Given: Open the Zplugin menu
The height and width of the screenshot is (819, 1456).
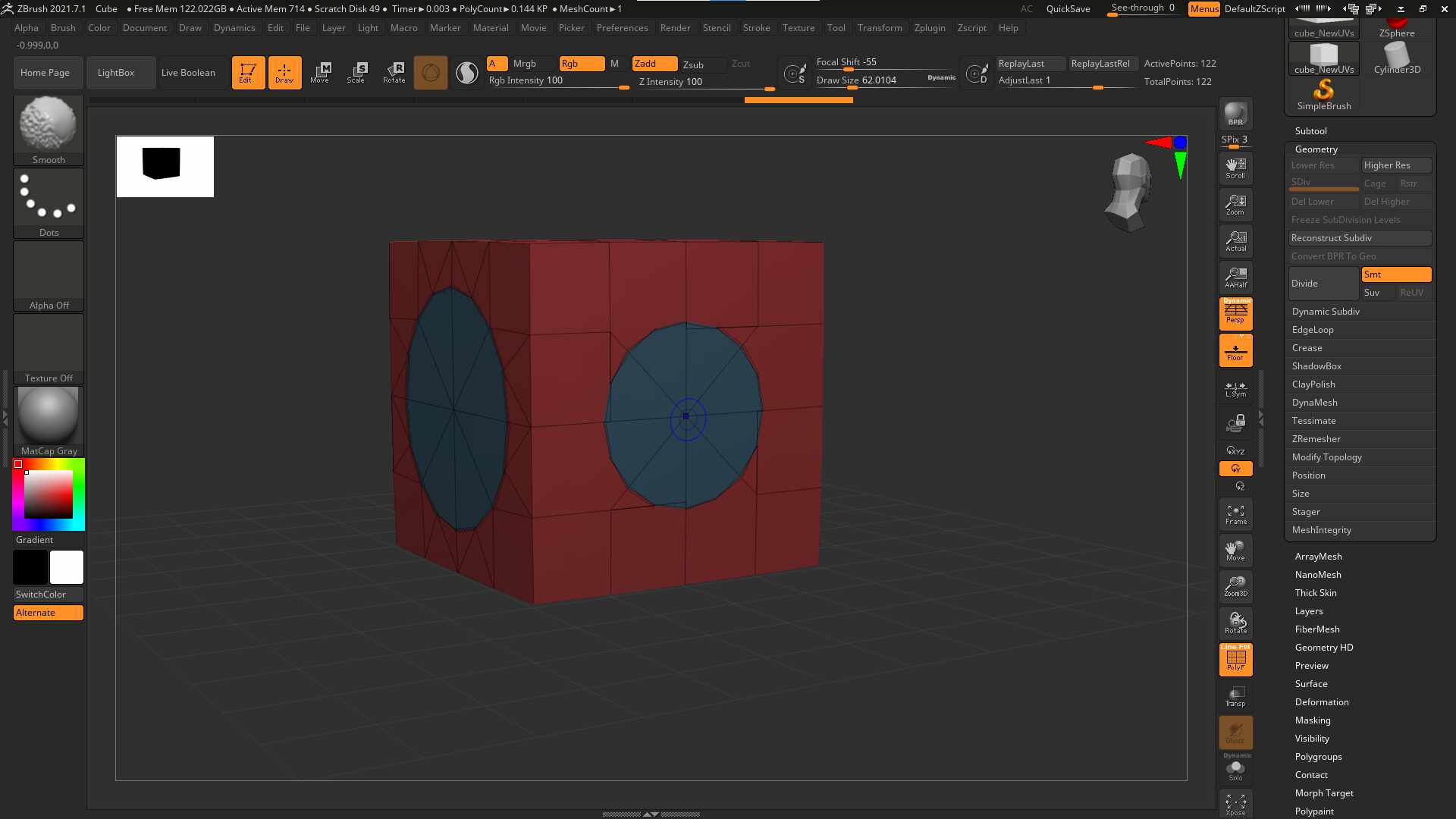Looking at the screenshot, I should [930, 28].
